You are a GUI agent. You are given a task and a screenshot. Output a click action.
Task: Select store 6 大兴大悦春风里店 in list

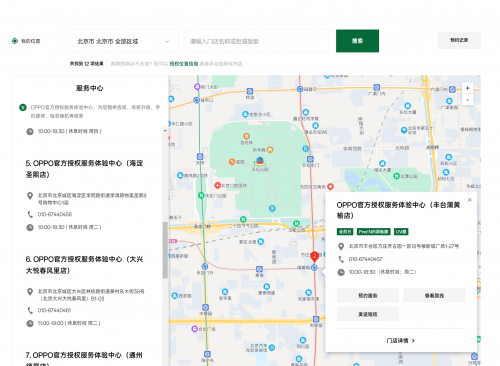(x=84, y=265)
